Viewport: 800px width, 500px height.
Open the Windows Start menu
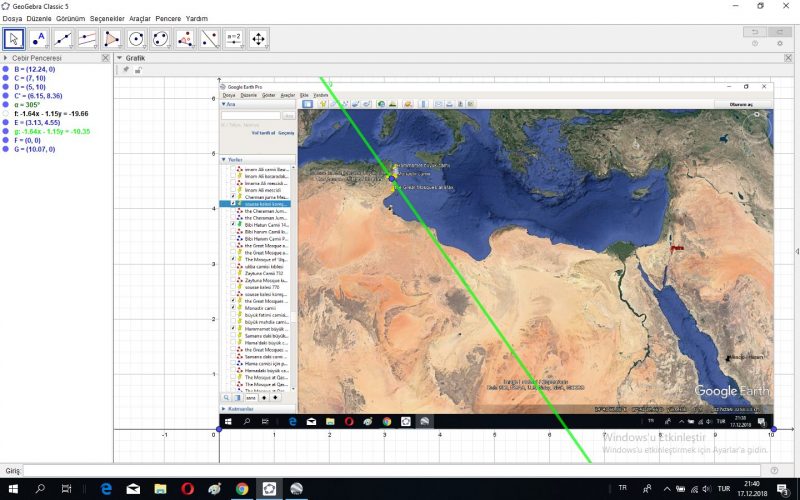[13, 489]
